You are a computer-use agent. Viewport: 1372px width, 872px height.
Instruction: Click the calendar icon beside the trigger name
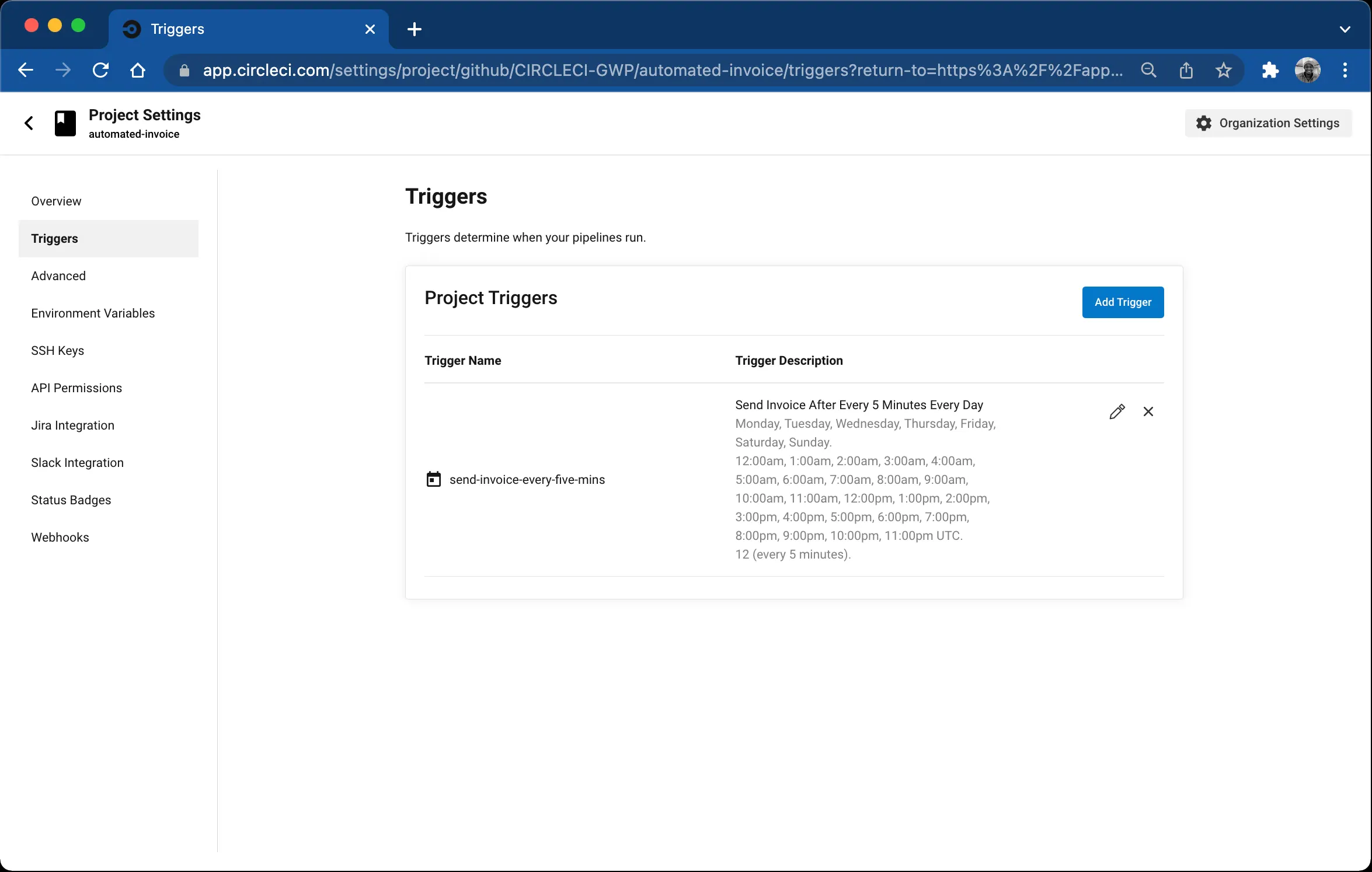[x=433, y=479]
